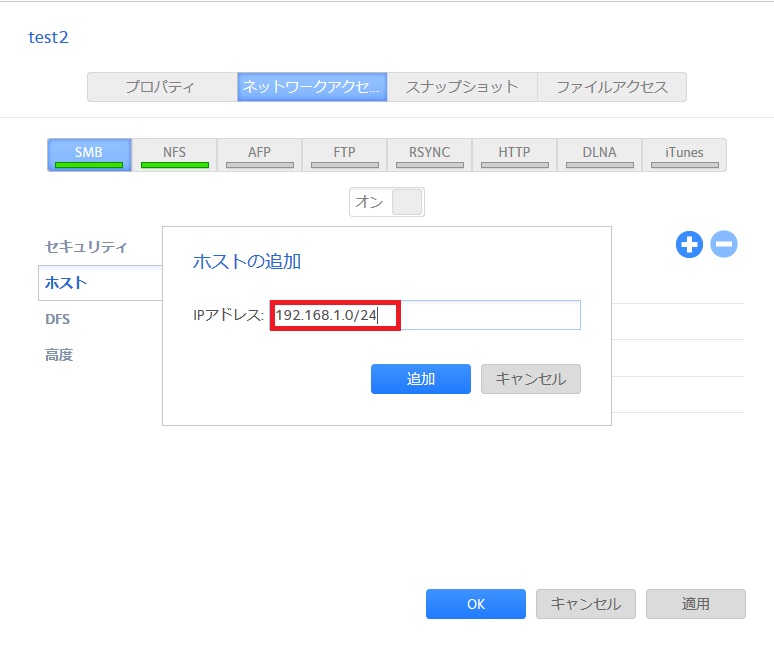This screenshot has height=650, width=774.
Task: Select the NFS protocol tab
Action: click(174, 155)
